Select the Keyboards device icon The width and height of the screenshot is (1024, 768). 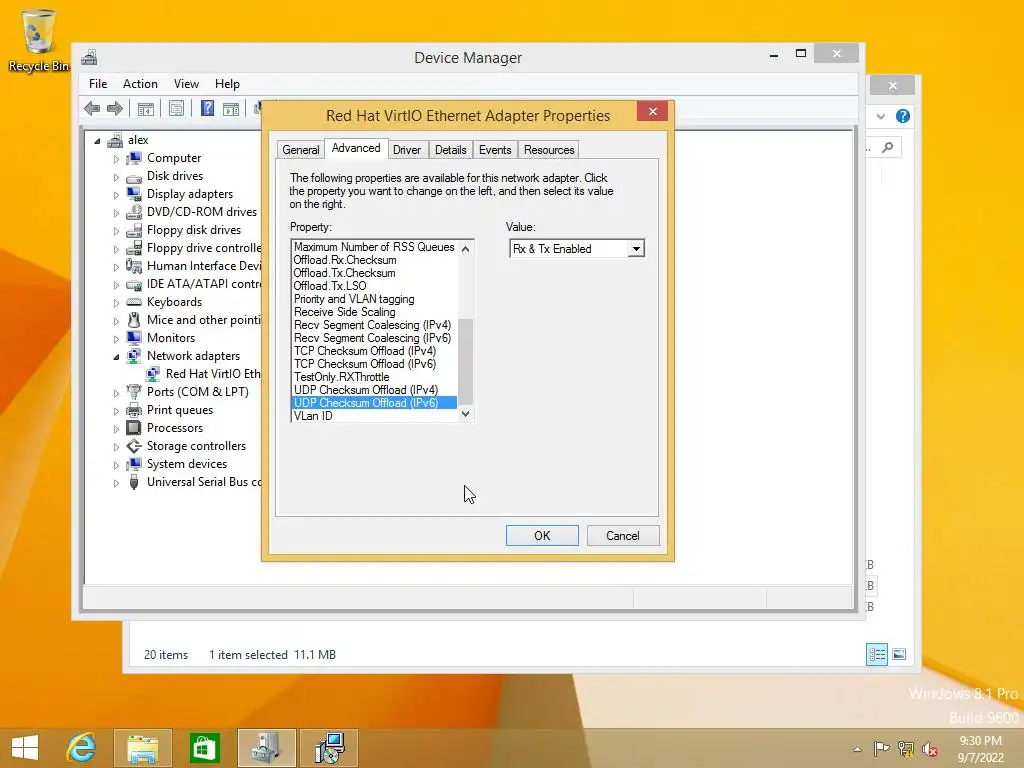[134, 302]
